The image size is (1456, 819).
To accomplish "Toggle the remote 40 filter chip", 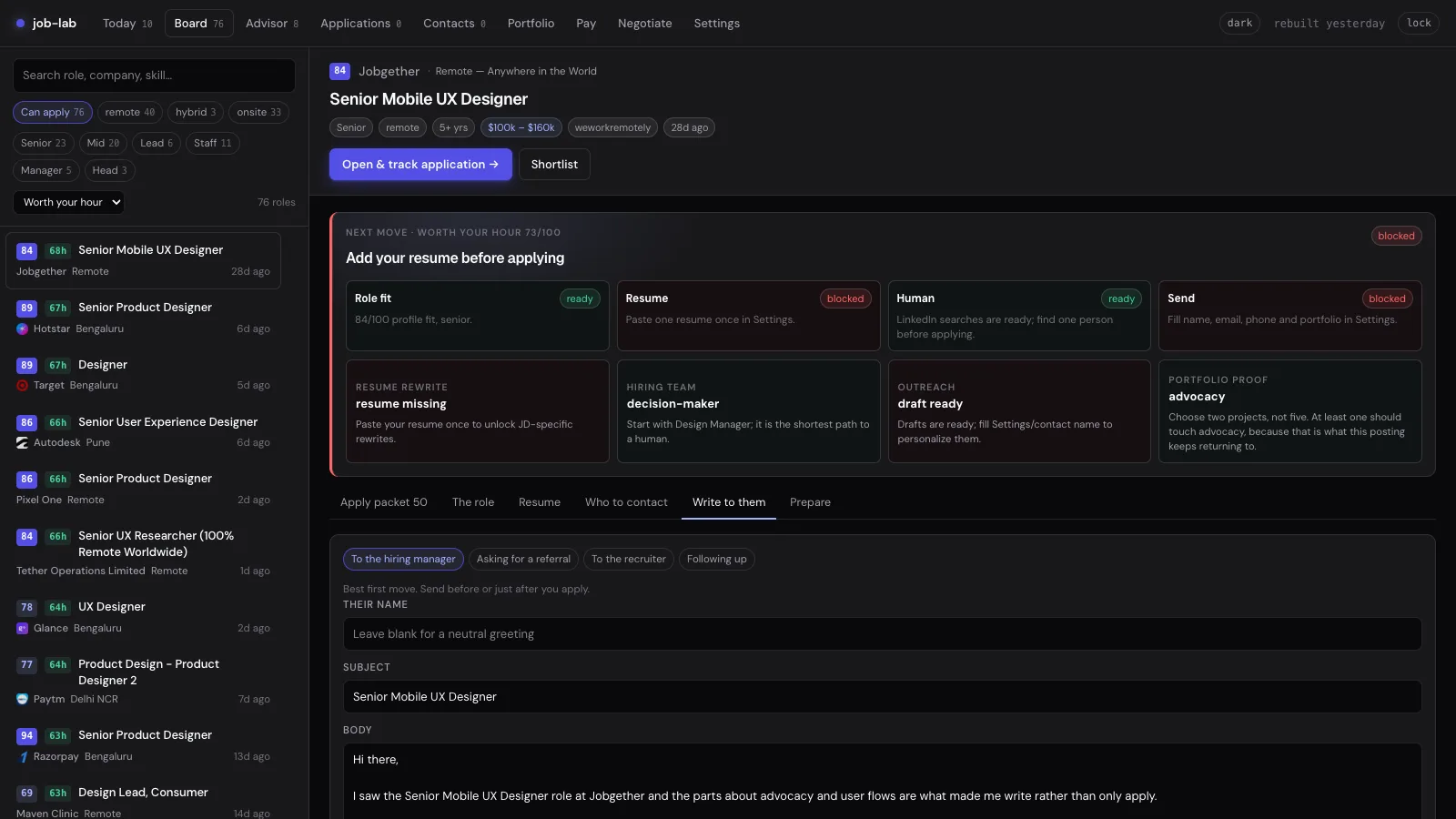I will 129,113.
